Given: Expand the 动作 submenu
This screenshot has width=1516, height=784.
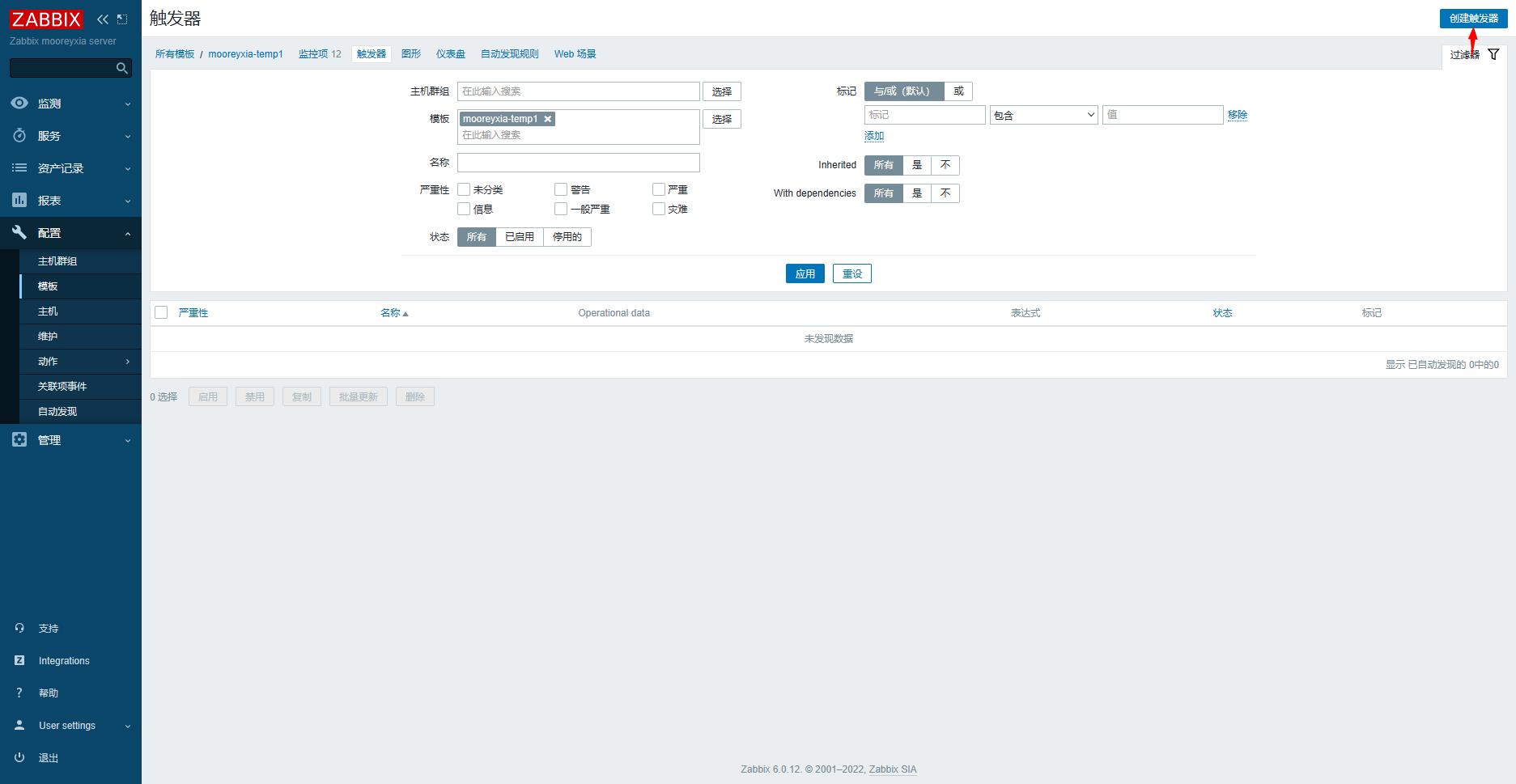Looking at the screenshot, I should coord(128,361).
